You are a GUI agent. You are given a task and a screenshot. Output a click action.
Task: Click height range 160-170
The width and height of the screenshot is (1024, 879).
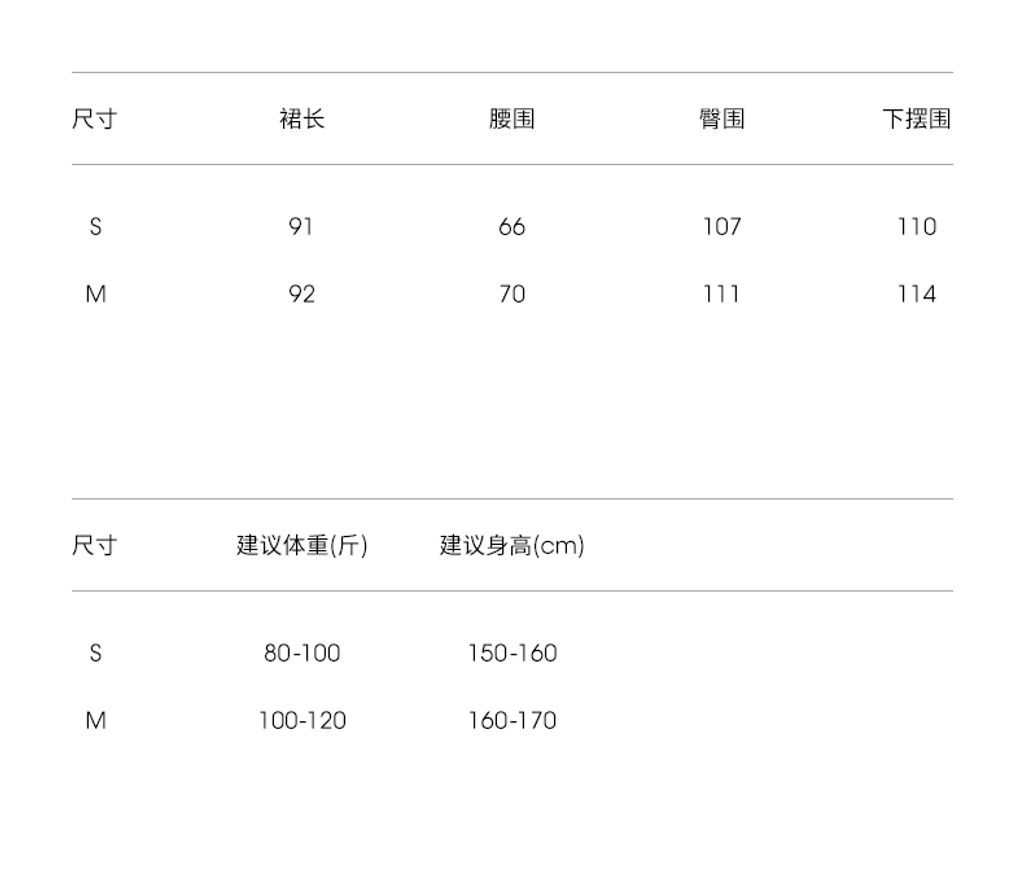point(512,720)
